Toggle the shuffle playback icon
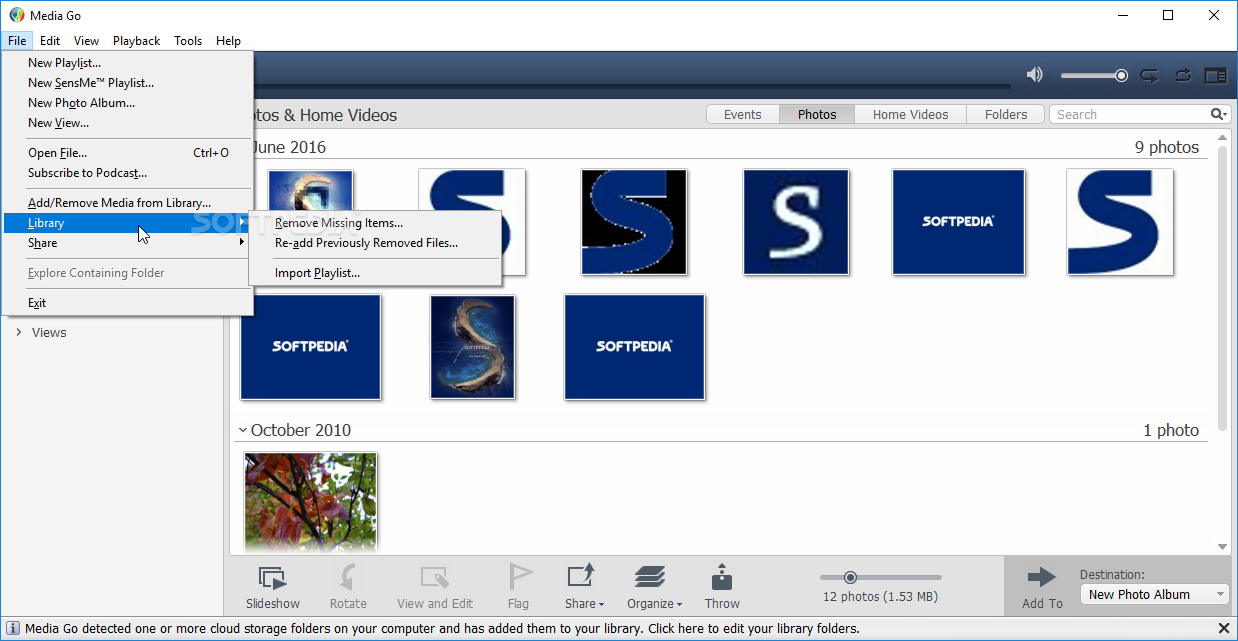This screenshot has height=641, width=1238. (1149, 75)
